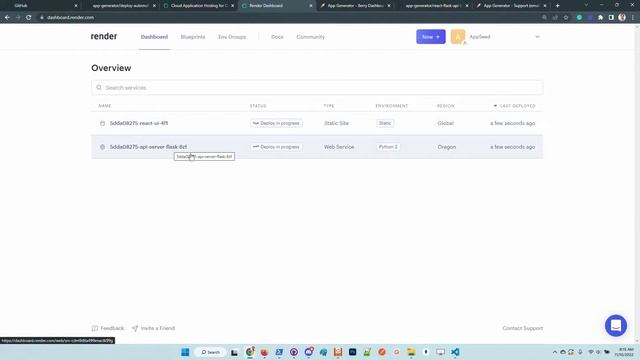Image resolution: width=640 pixels, height=360 pixels.
Task: Click the address bar URL
Action: tap(70, 18)
